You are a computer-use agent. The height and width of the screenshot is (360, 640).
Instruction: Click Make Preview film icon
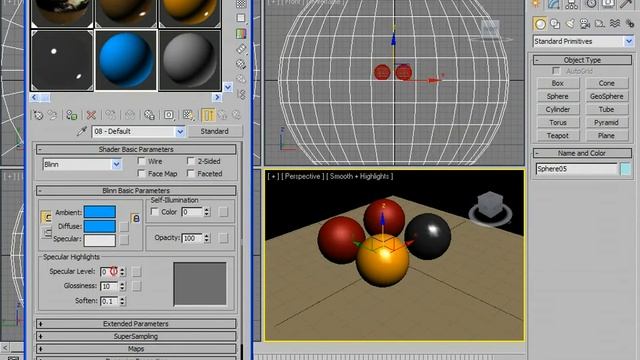[241, 49]
